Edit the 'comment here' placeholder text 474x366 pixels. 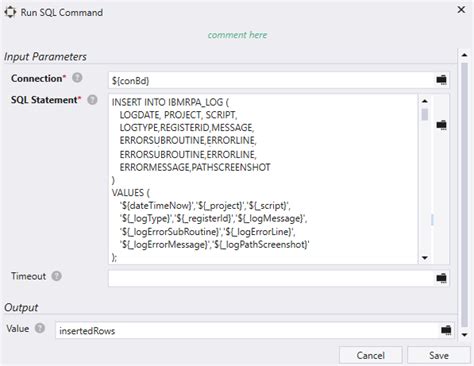pos(237,35)
